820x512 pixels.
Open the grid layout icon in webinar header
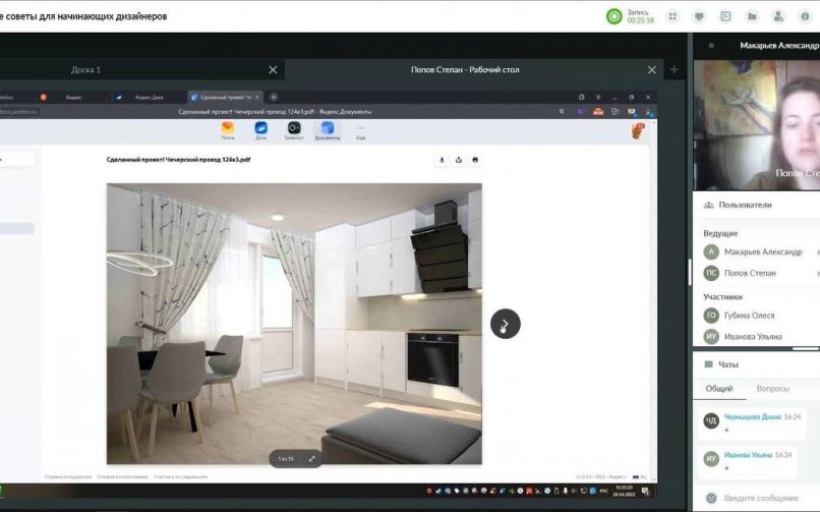pyautogui.click(x=673, y=17)
